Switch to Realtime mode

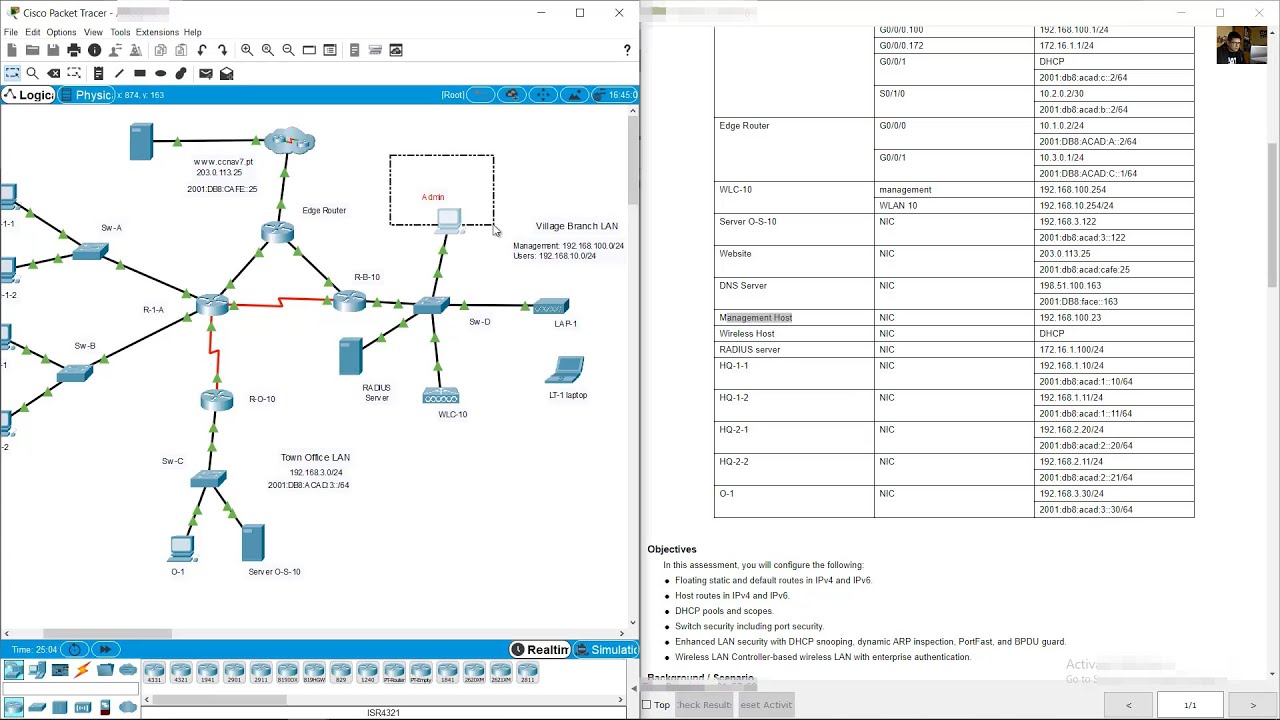pyautogui.click(x=540, y=650)
